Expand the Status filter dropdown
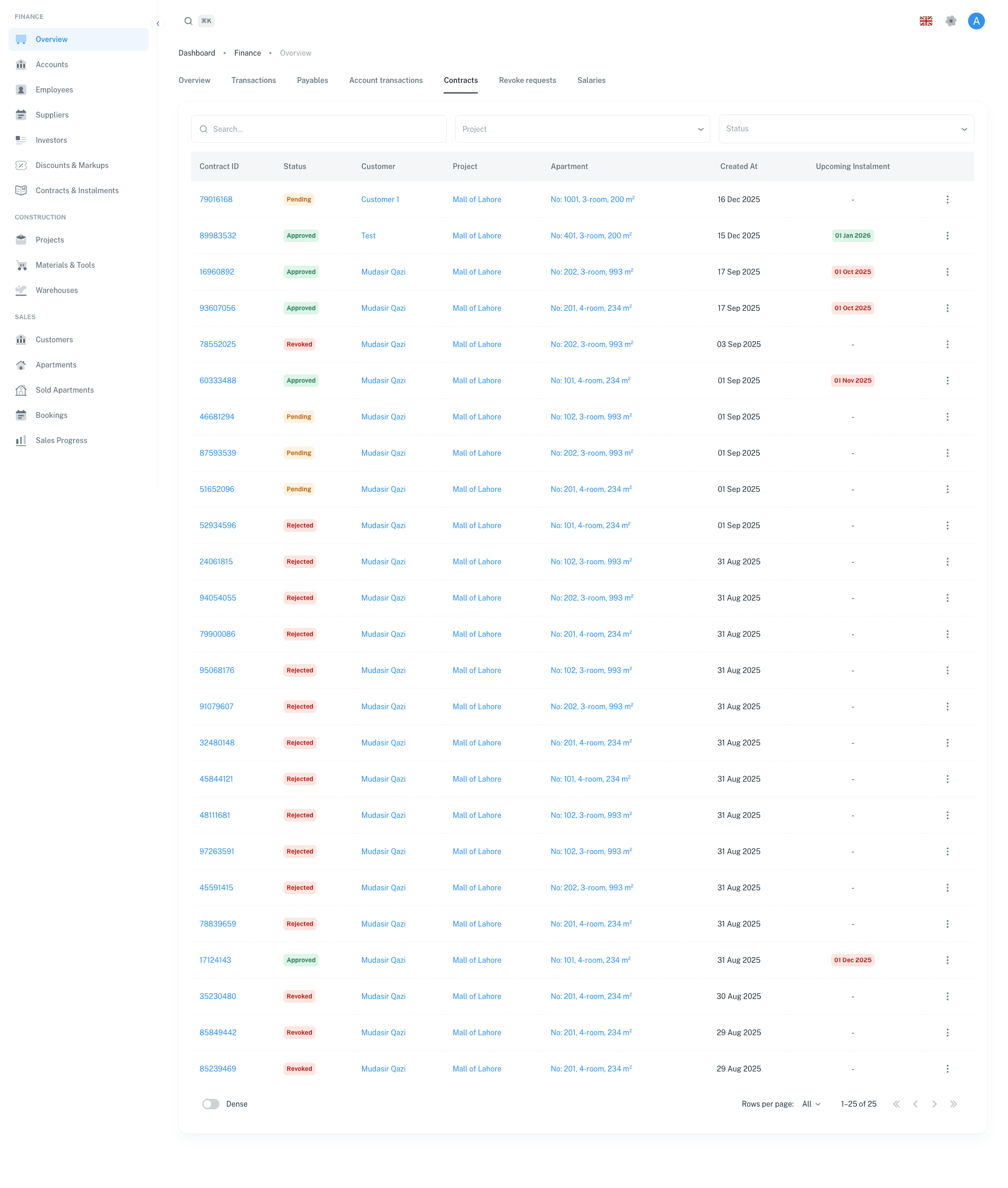This screenshot has height=1188, width=1008. pyautogui.click(x=846, y=129)
